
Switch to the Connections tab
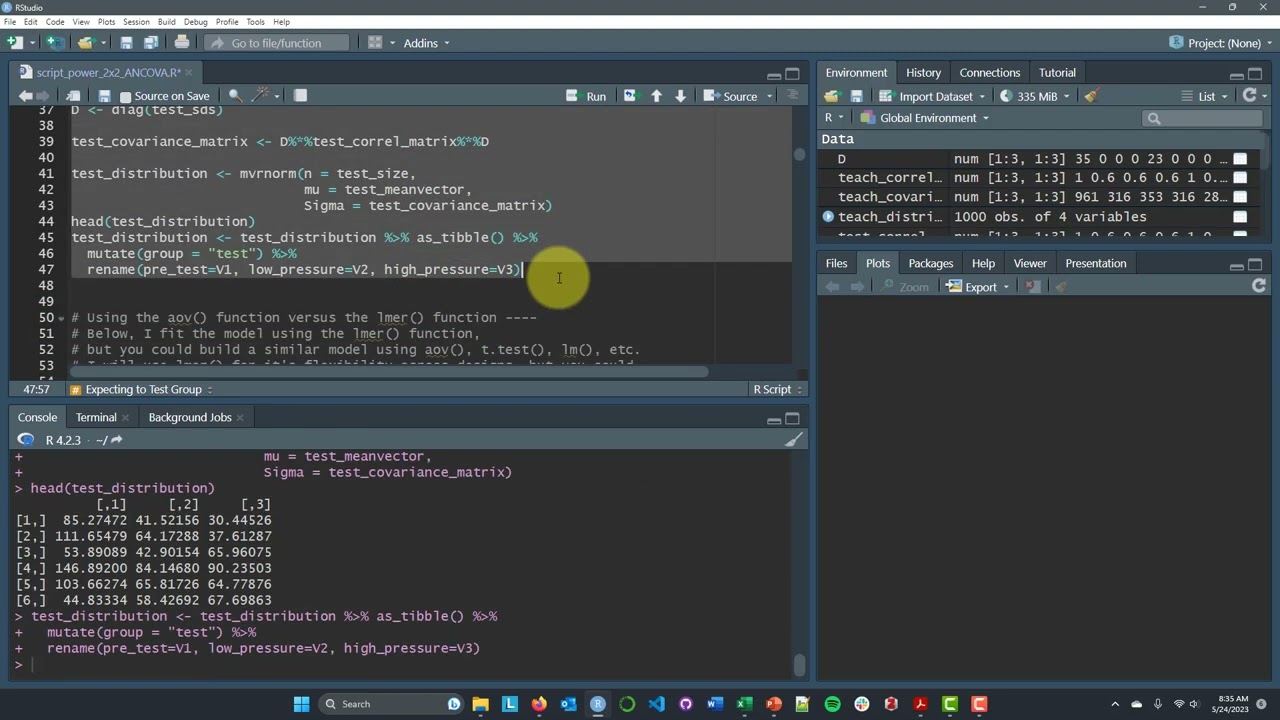(989, 73)
